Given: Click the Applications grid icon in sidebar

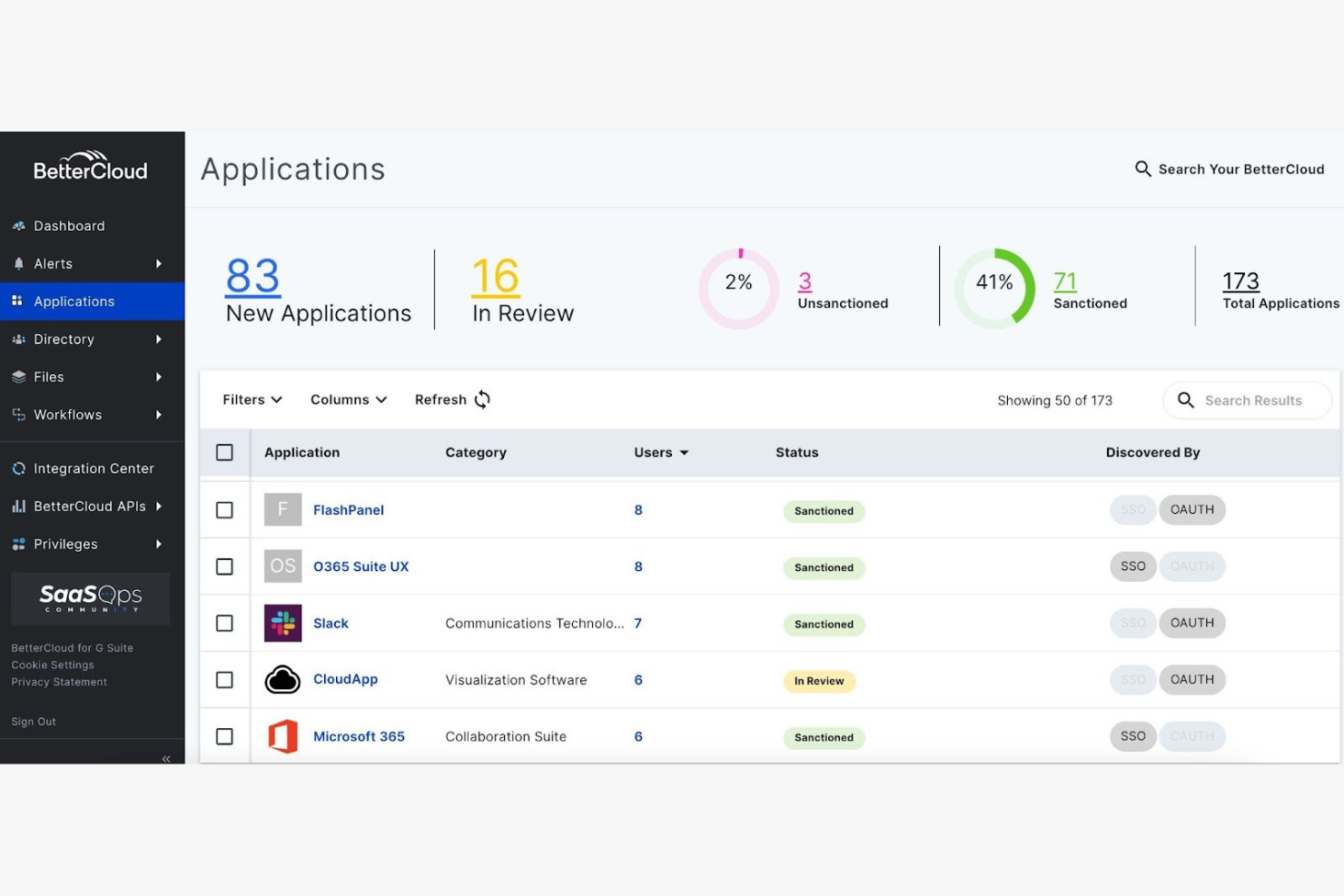Looking at the screenshot, I should 17,300.
